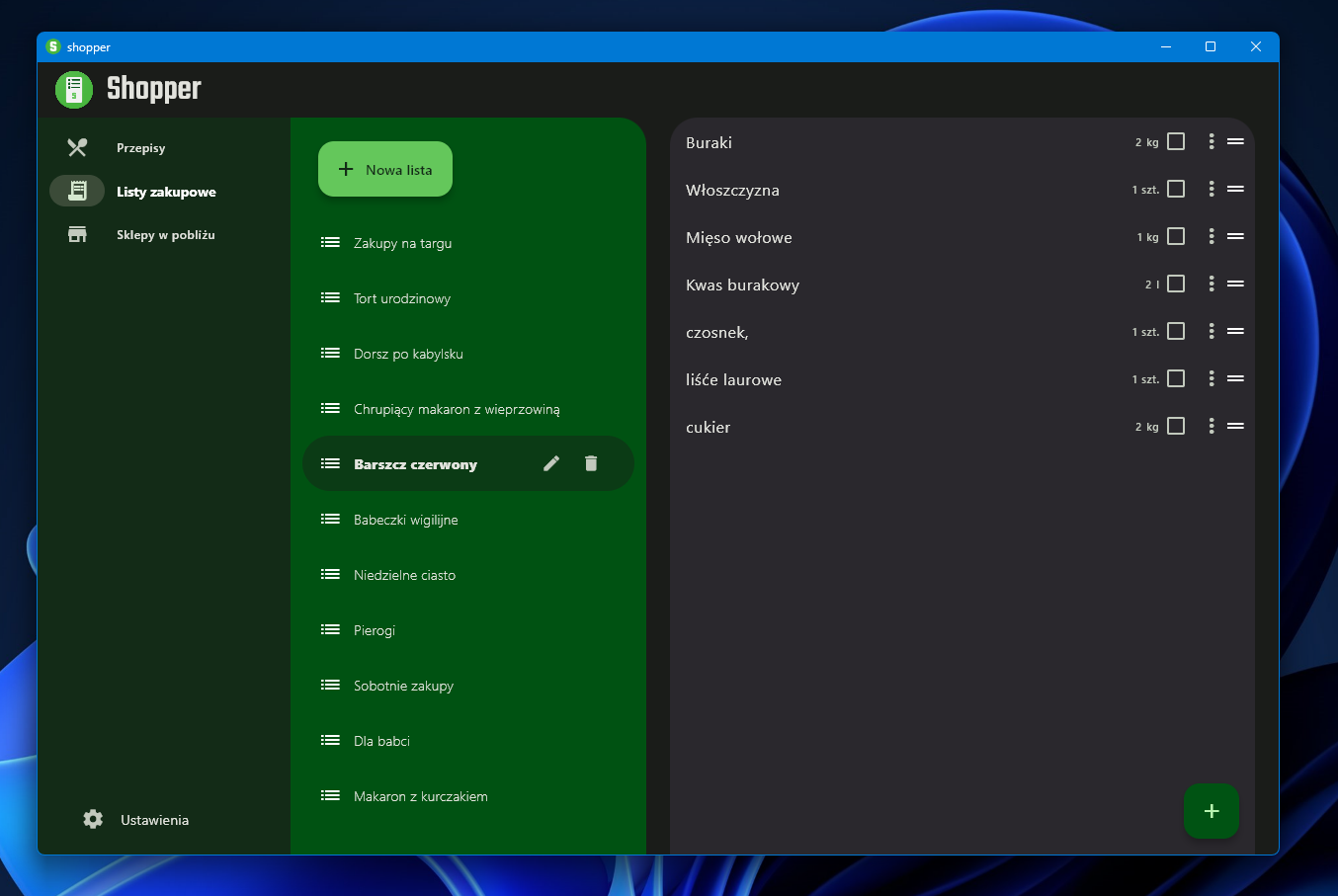
Task: Mark Mięso wołowe as bought
Action: (x=1176, y=236)
